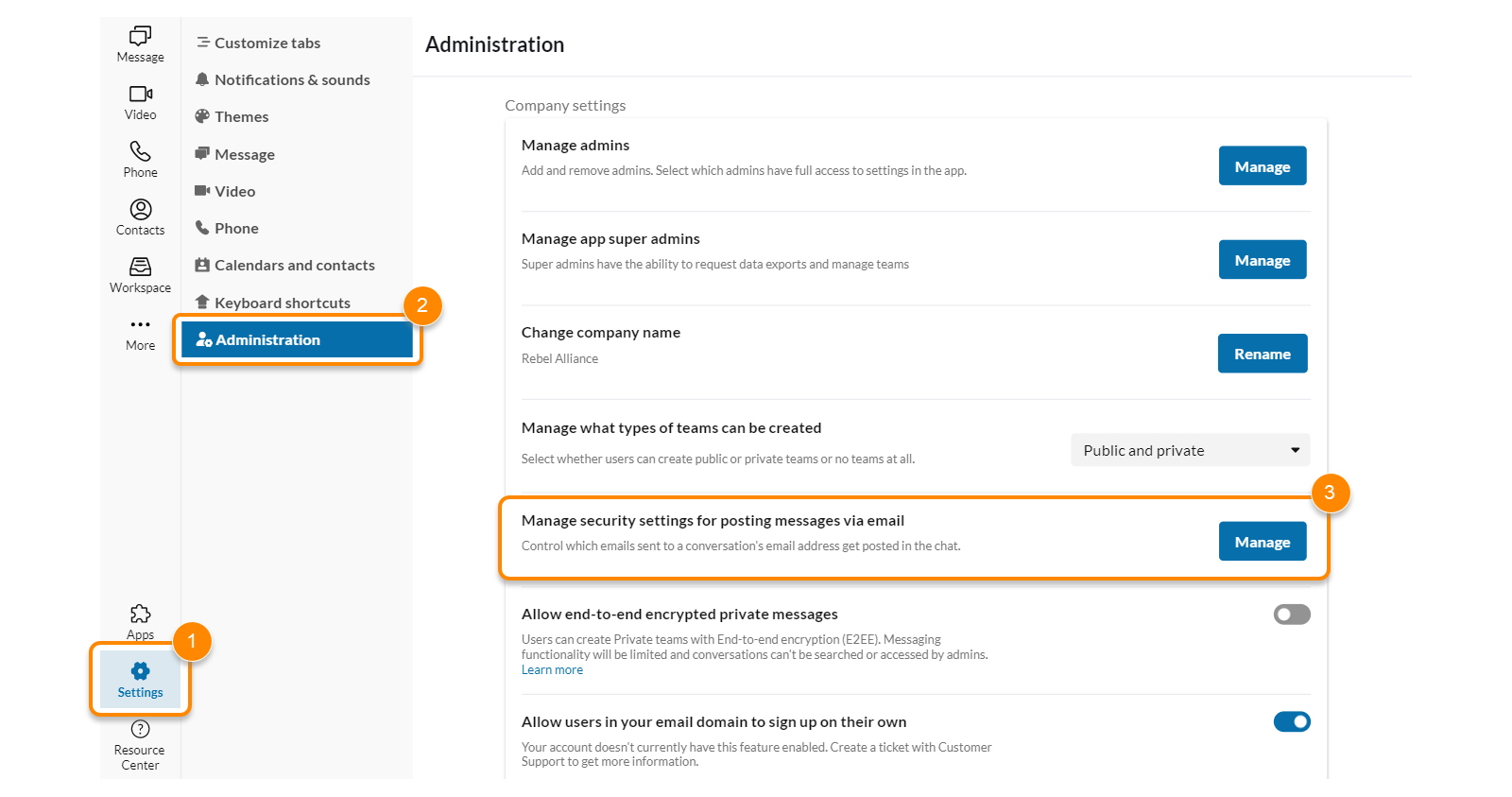Expand the Public and private dropdown

pyautogui.click(x=1190, y=450)
